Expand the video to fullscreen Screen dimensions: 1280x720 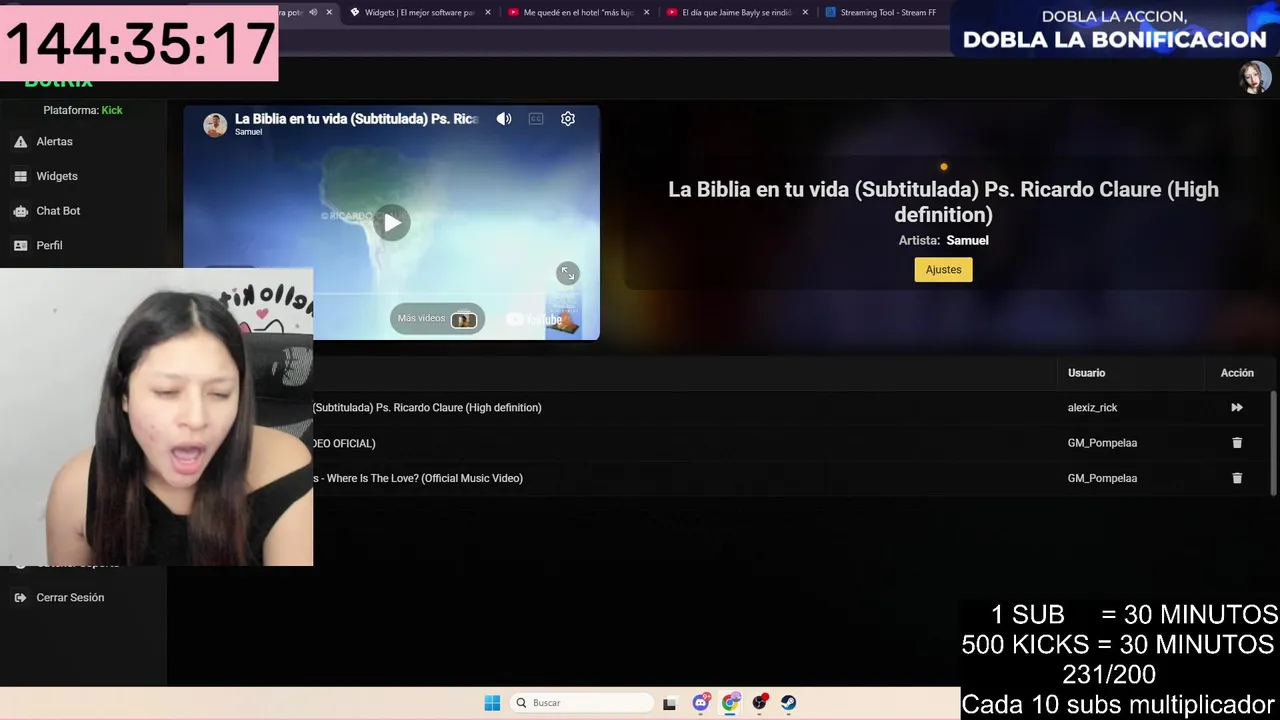point(567,273)
